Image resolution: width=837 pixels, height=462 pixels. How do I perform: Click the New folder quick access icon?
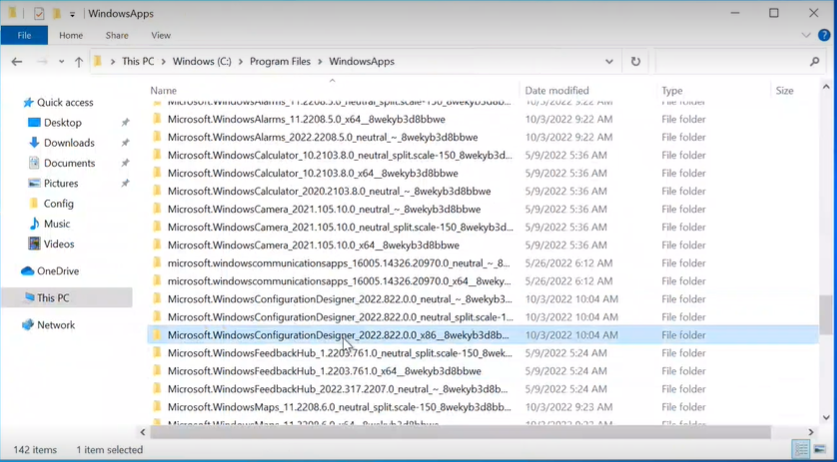[x=56, y=13]
